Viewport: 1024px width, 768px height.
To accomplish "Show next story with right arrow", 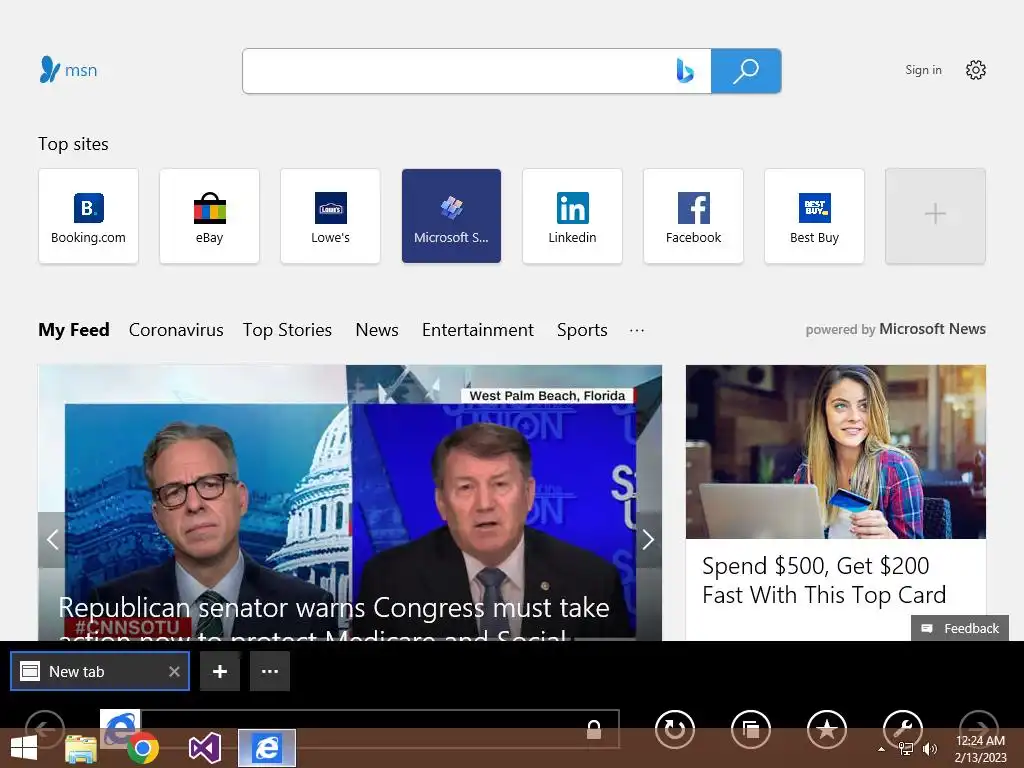I will [648, 539].
